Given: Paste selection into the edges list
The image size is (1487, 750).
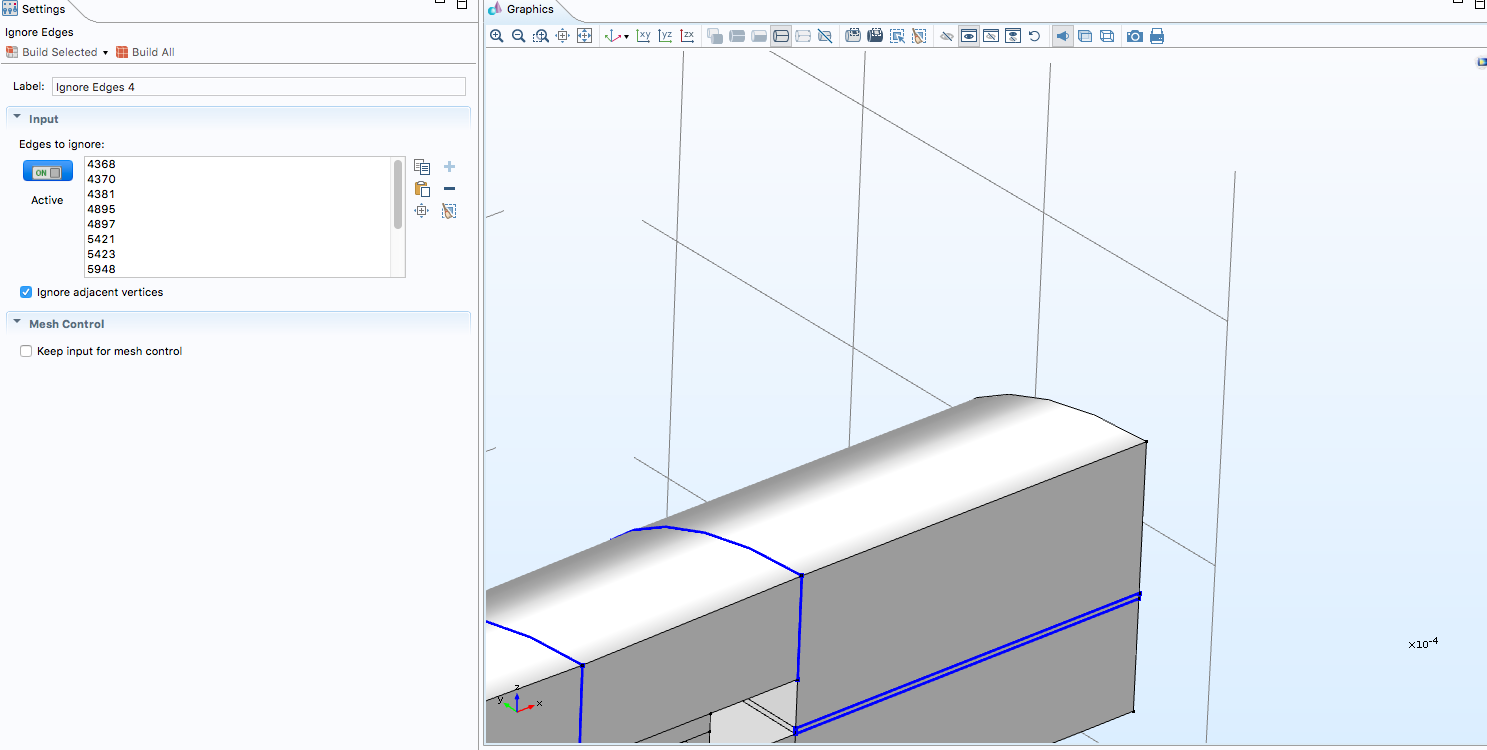Looking at the screenshot, I should click(422, 189).
